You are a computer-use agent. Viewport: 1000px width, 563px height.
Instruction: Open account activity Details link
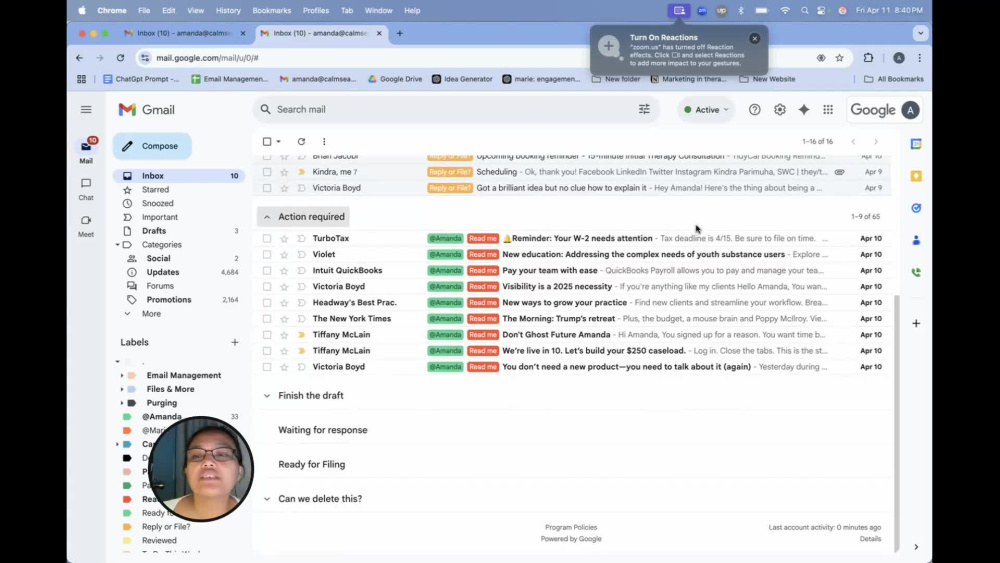tap(870, 539)
